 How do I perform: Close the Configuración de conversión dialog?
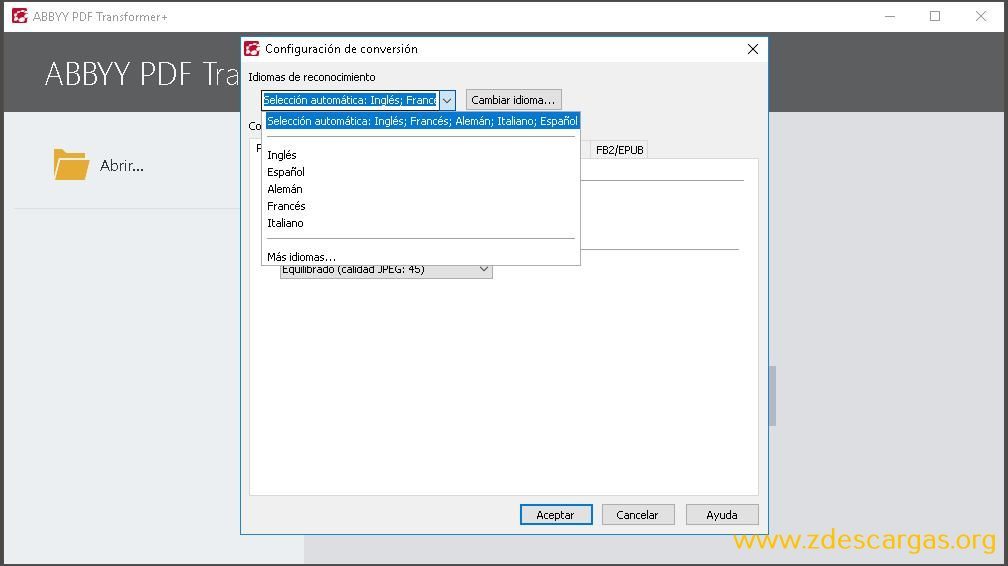[x=753, y=49]
